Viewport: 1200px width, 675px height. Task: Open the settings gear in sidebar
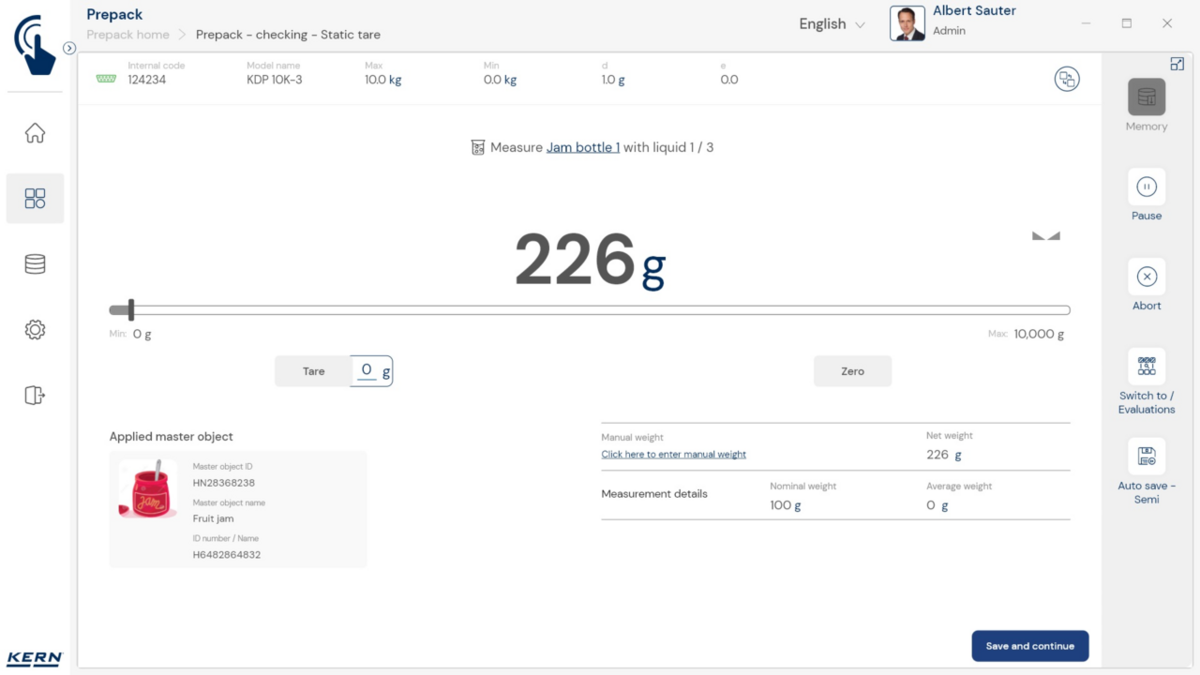[35, 330]
